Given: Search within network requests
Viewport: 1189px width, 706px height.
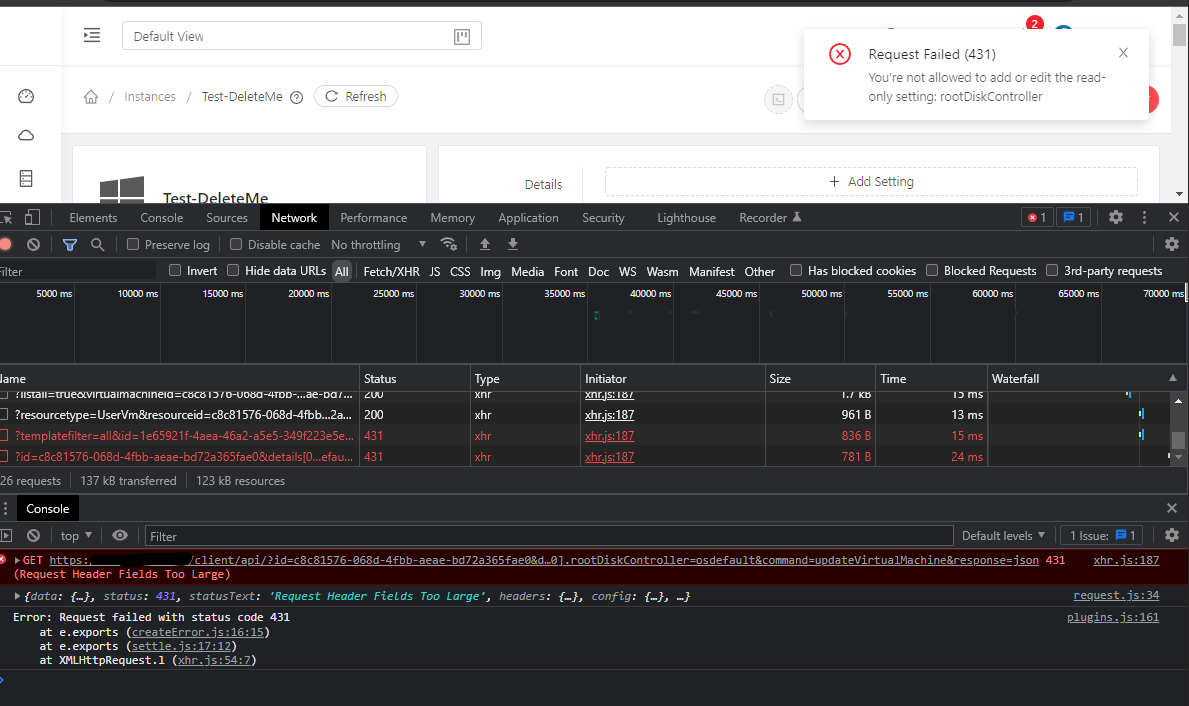Looking at the screenshot, I should click(x=96, y=244).
